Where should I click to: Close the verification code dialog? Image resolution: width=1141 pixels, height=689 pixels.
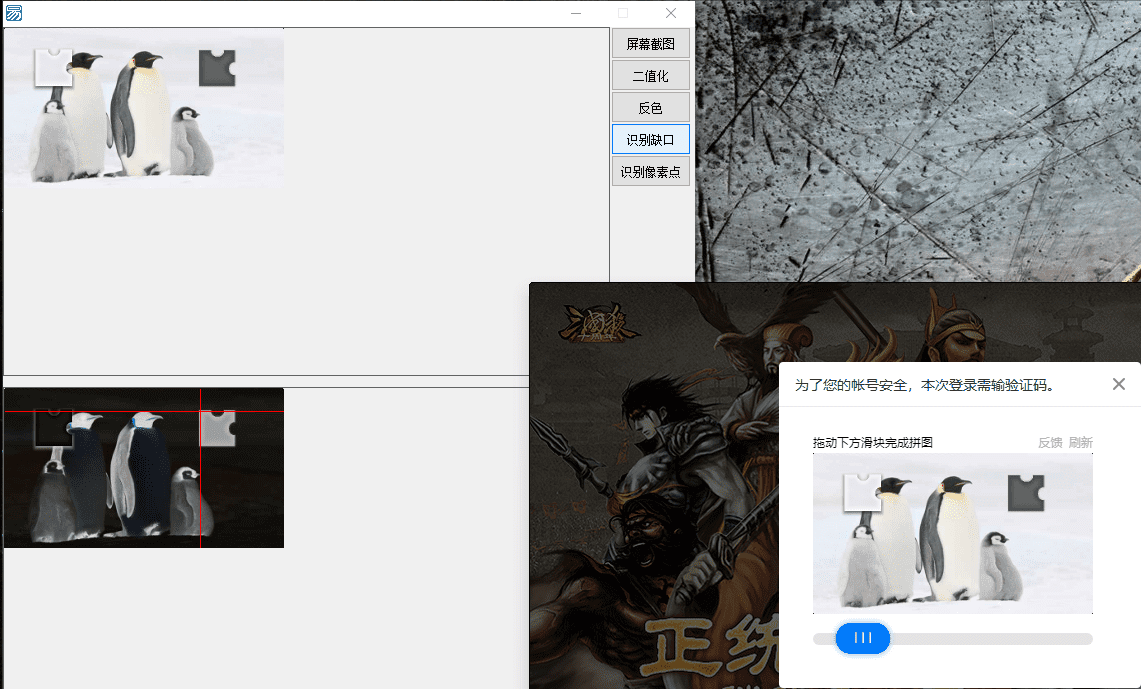pos(1118,384)
